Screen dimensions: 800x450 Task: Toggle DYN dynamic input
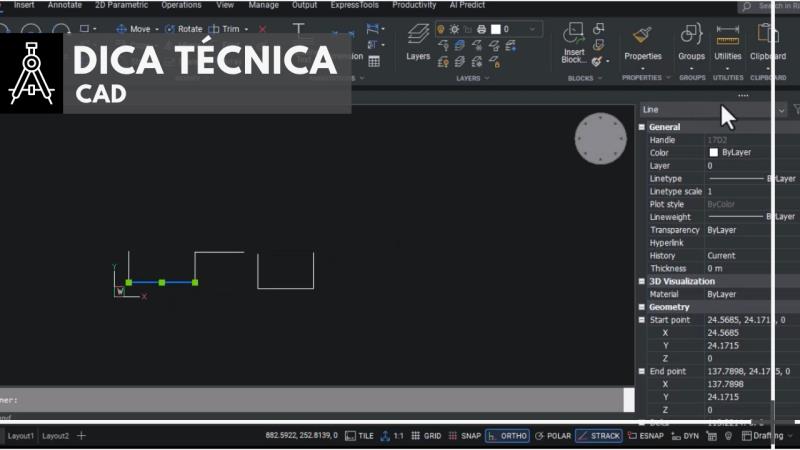685,436
